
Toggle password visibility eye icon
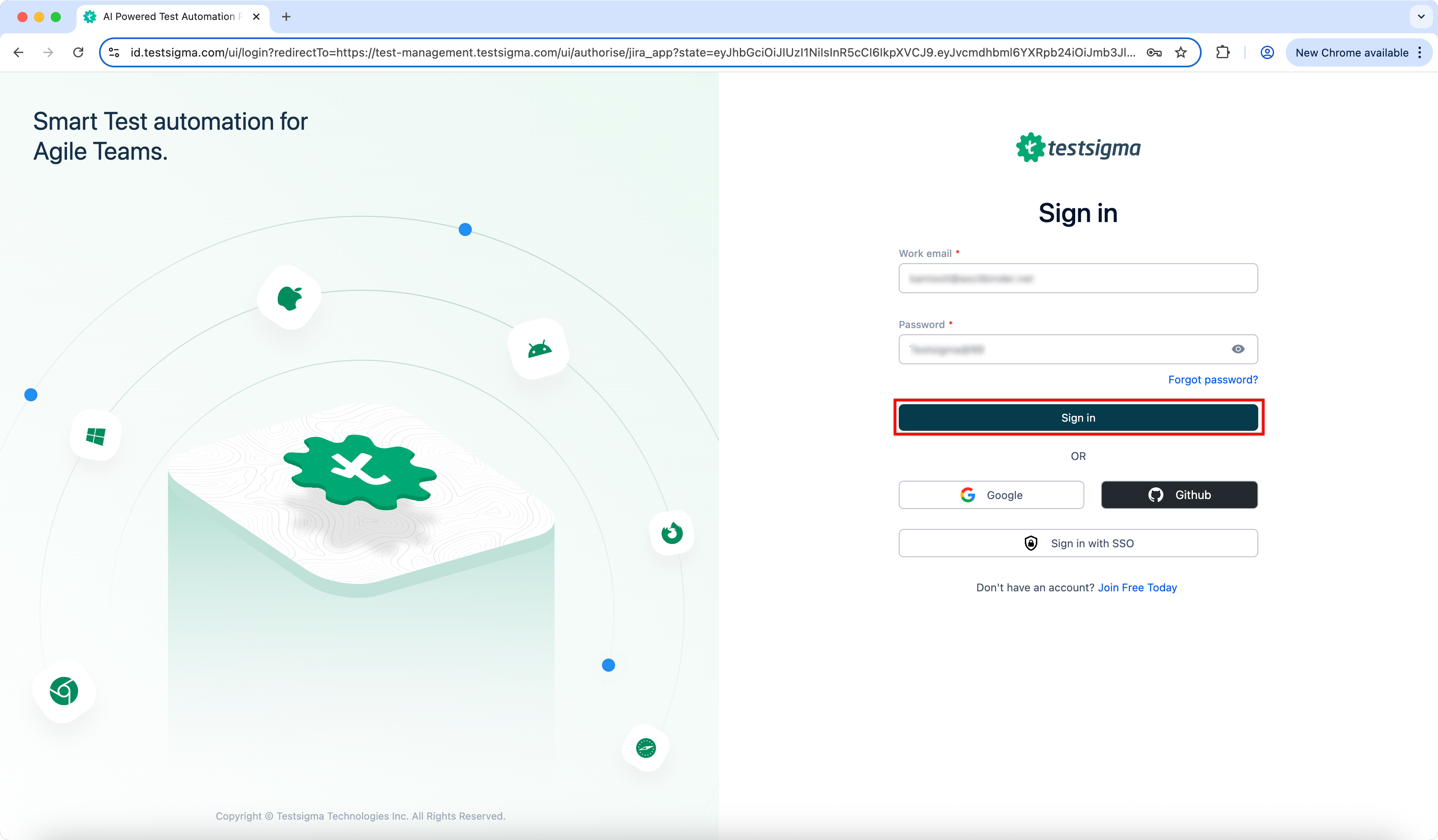point(1238,349)
